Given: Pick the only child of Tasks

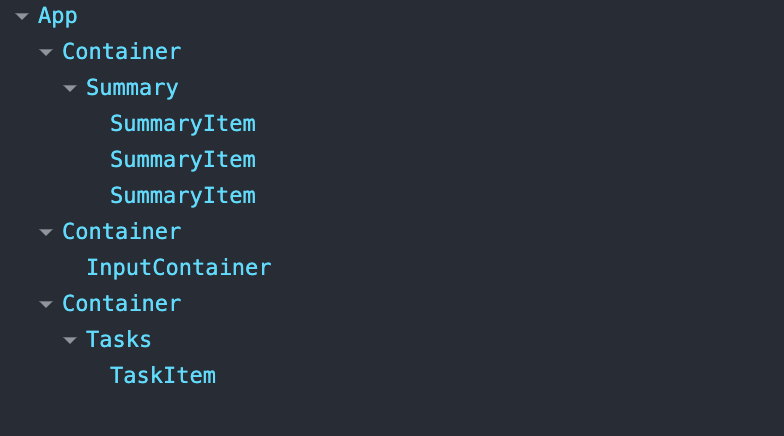Looking at the screenshot, I should 163,376.
